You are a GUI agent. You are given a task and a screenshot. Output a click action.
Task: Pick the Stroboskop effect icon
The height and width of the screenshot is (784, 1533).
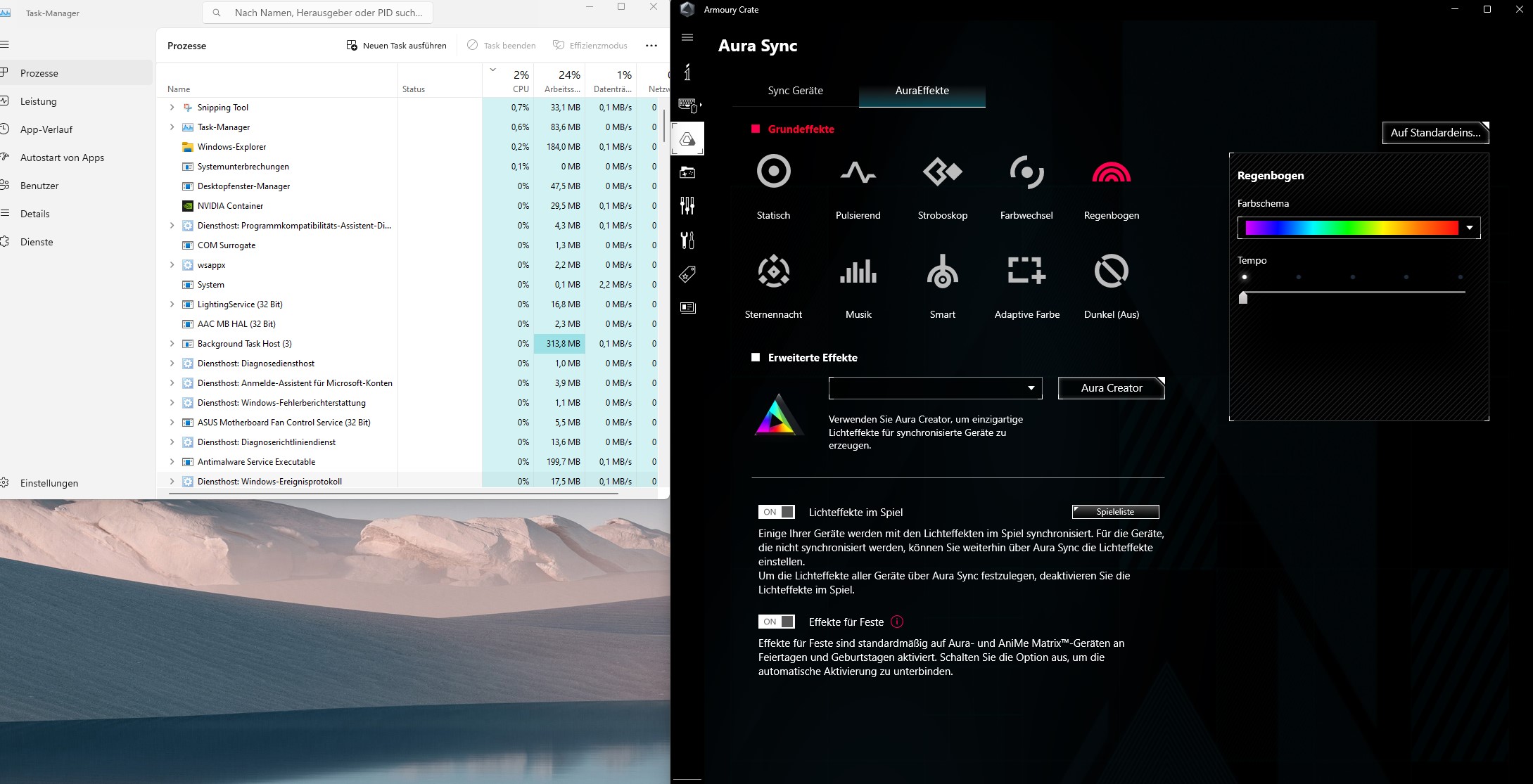(942, 172)
